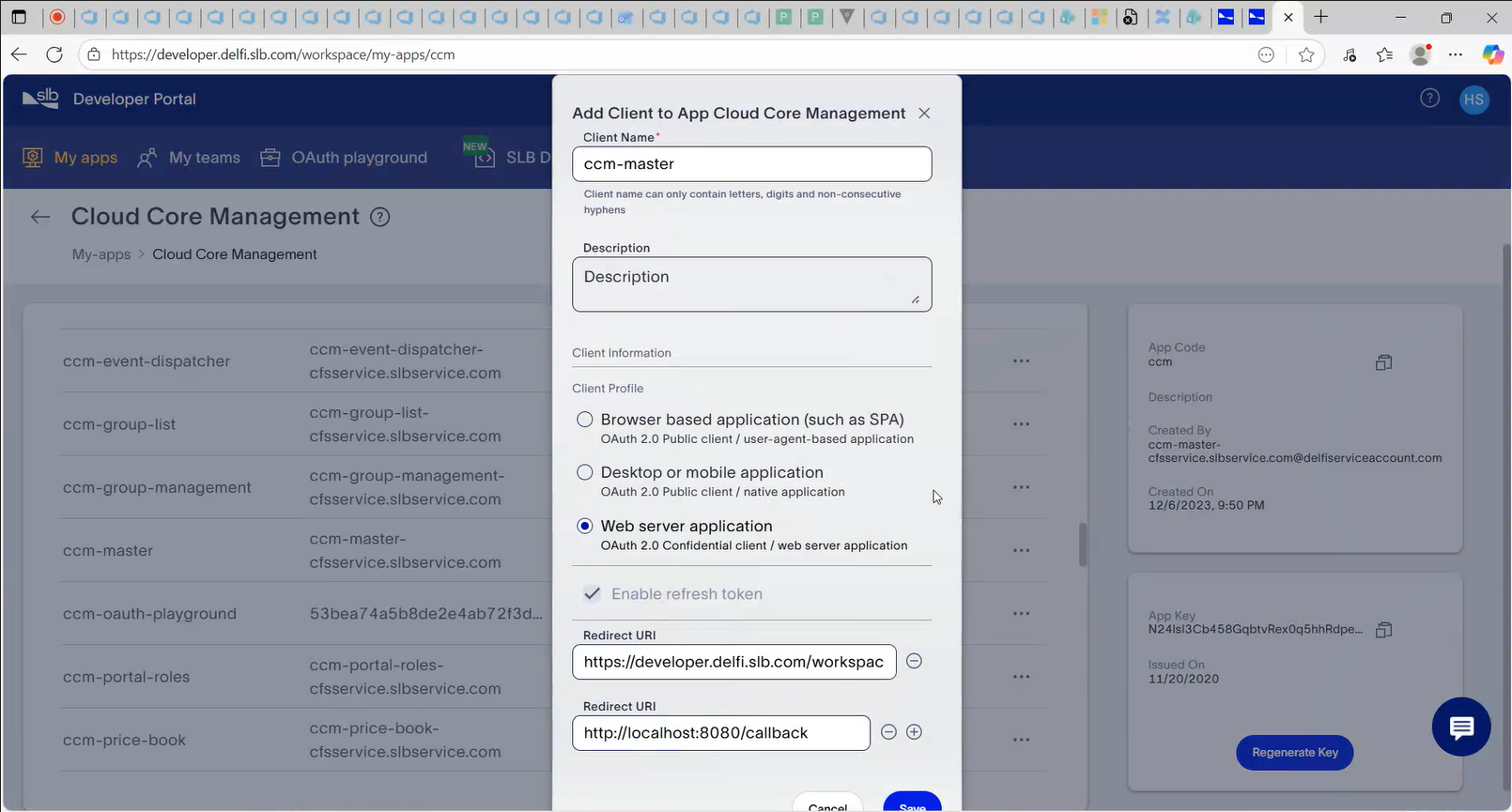Click the localhost callback Redirect URI field

click(721, 733)
